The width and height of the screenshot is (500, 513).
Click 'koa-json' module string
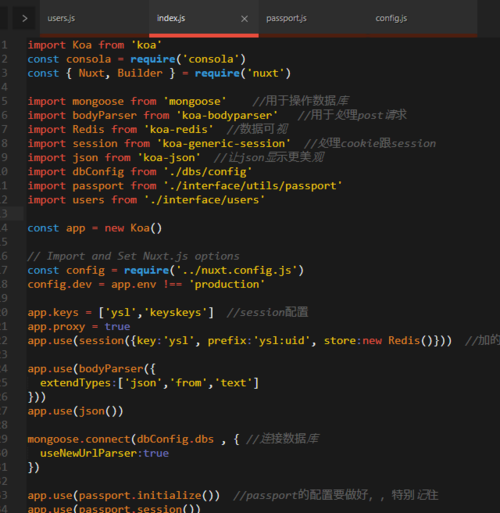click(169, 158)
